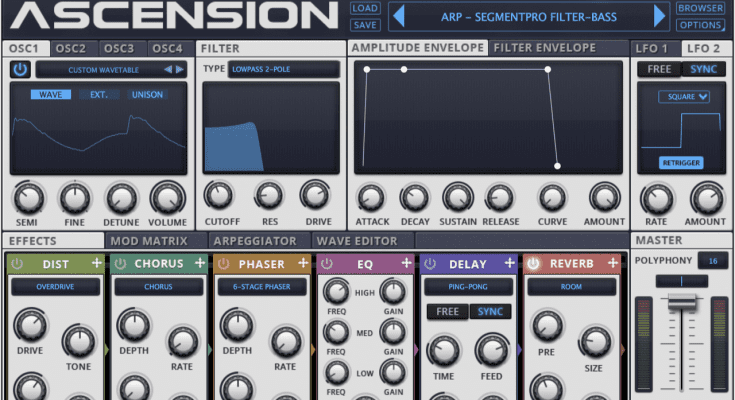735x400 pixels.
Task: Expand the OVERDRIVE distortion type selector
Action: pyautogui.click(x=56, y=287)
